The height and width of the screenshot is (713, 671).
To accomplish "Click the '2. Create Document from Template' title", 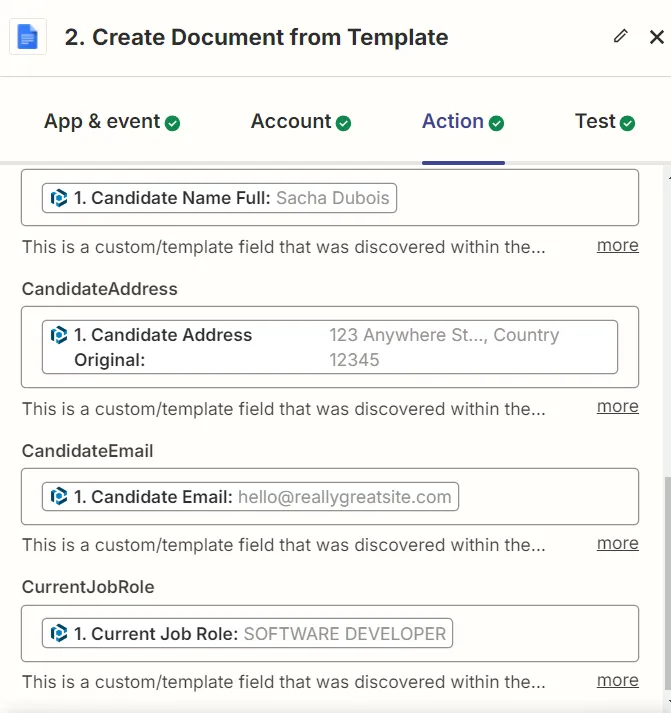I will (256, 37).
